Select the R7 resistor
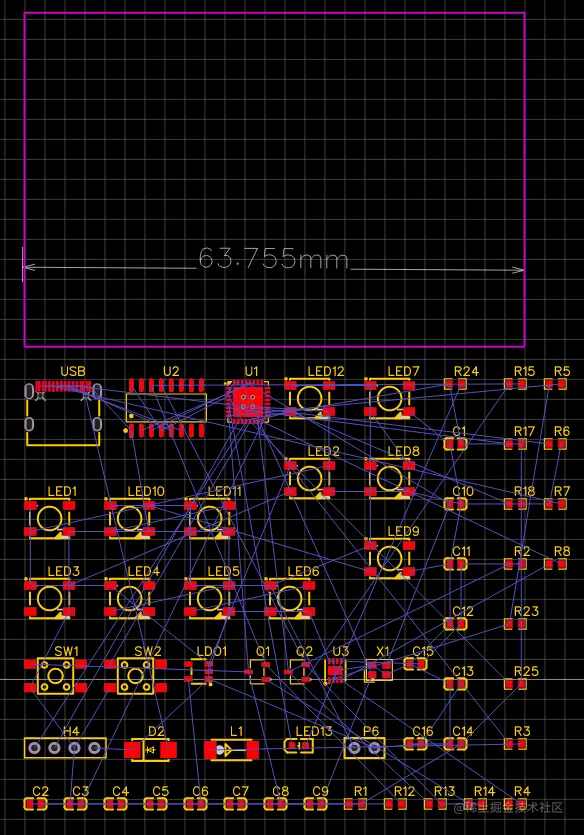 click(555, 504)
